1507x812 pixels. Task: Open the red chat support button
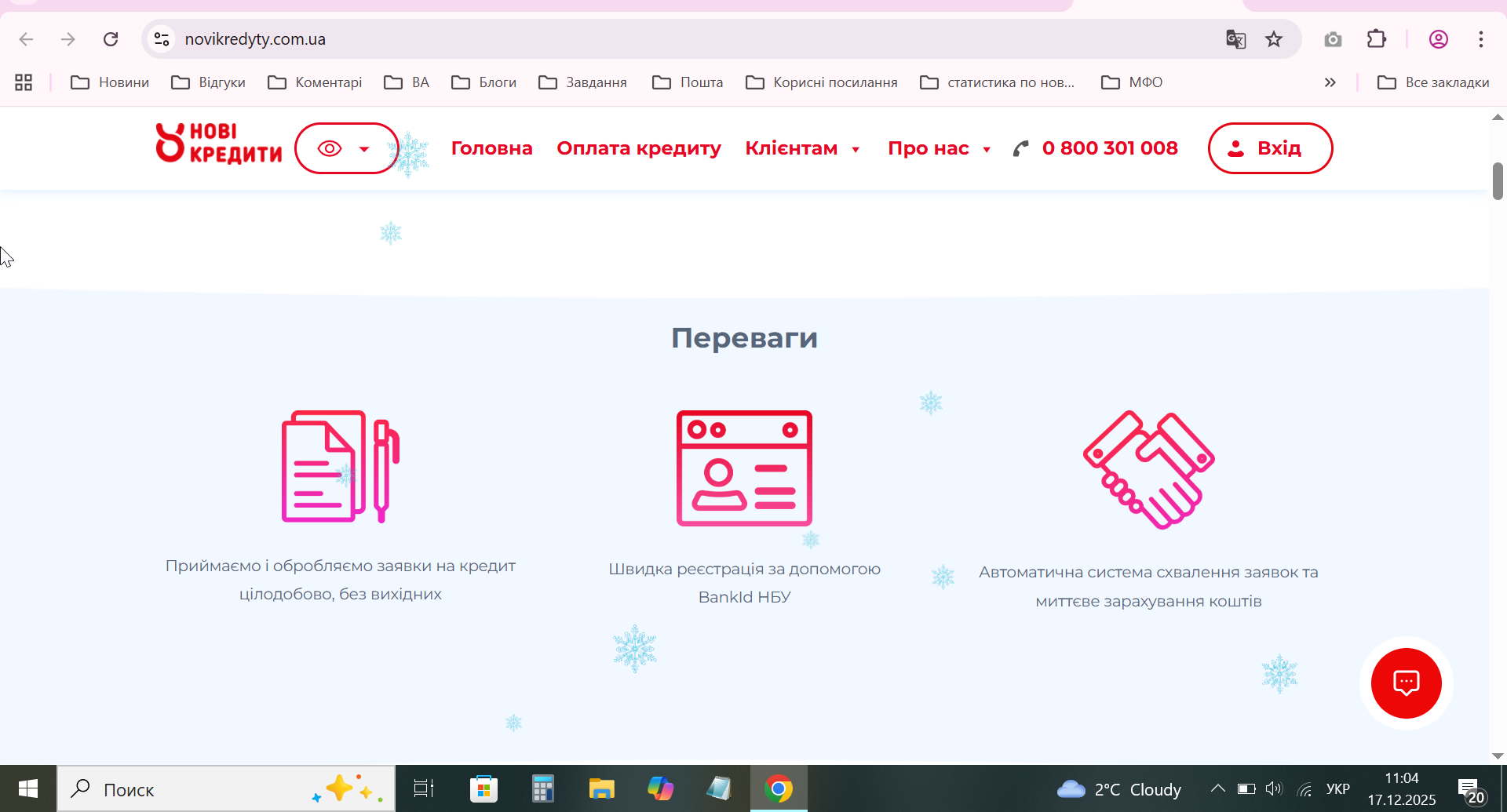1406,683
